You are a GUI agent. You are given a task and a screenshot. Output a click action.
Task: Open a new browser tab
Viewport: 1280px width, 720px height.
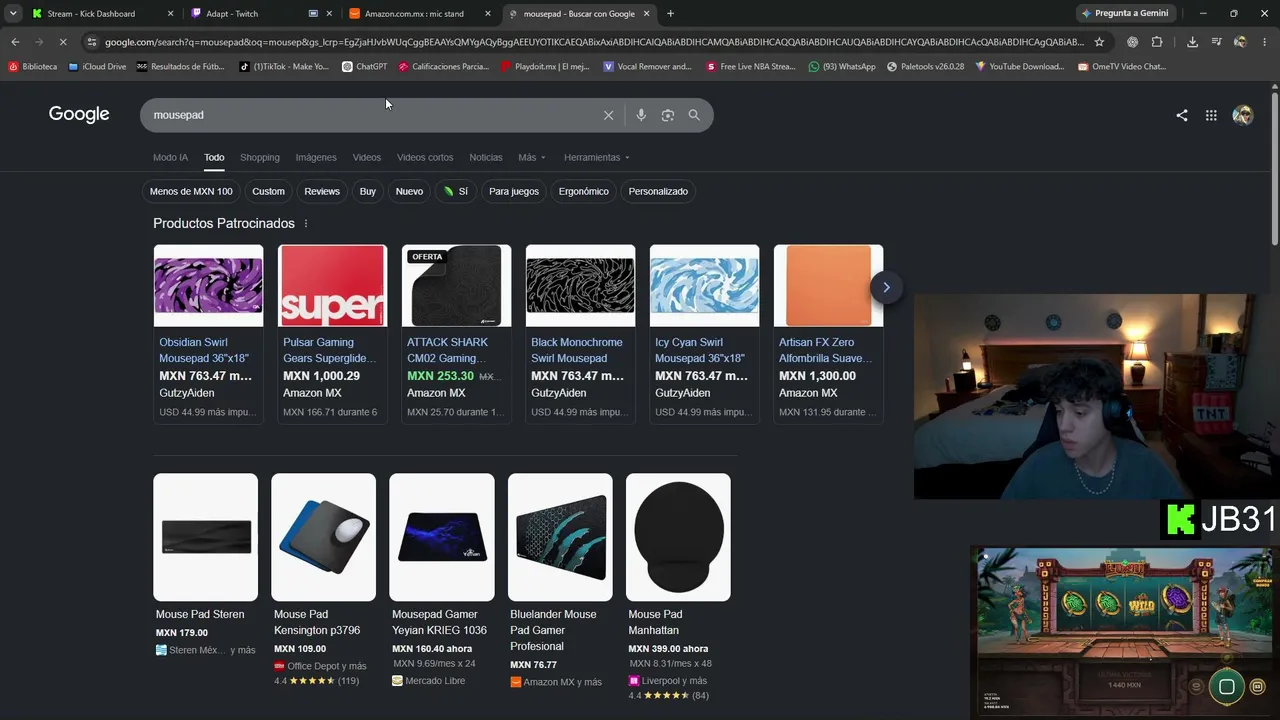point(670,14)
